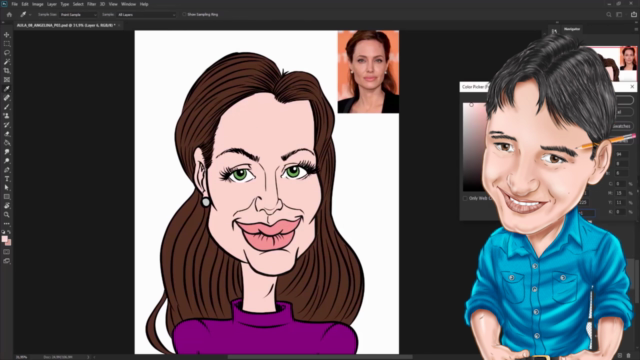
Task: Open the Navigator panel menu icon
Action: click(636, 29)
